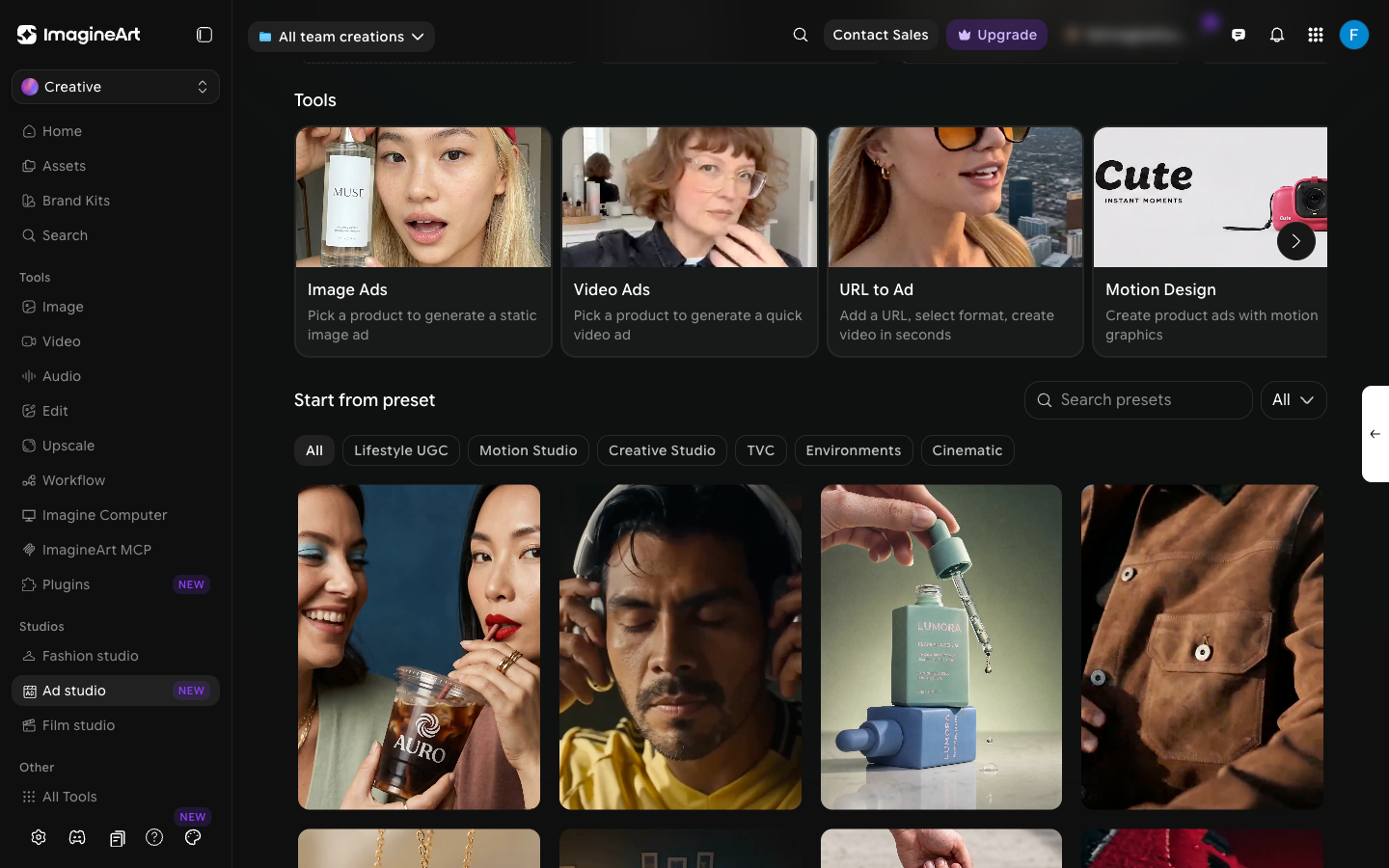Collapse the sidebar with the panel icon
This screenshot has height=868, width=1389.
[204, 35]
